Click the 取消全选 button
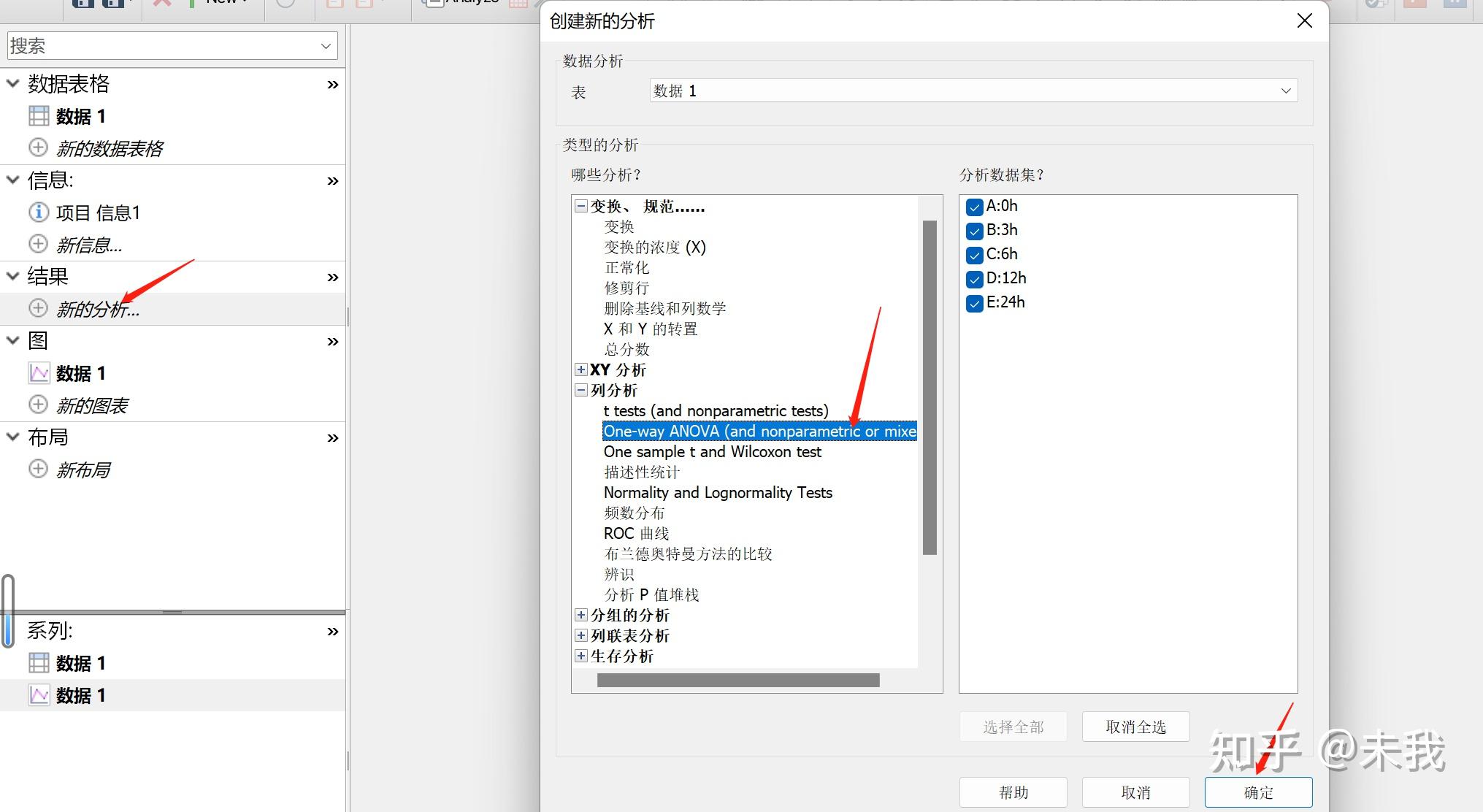 (1135, 726)
